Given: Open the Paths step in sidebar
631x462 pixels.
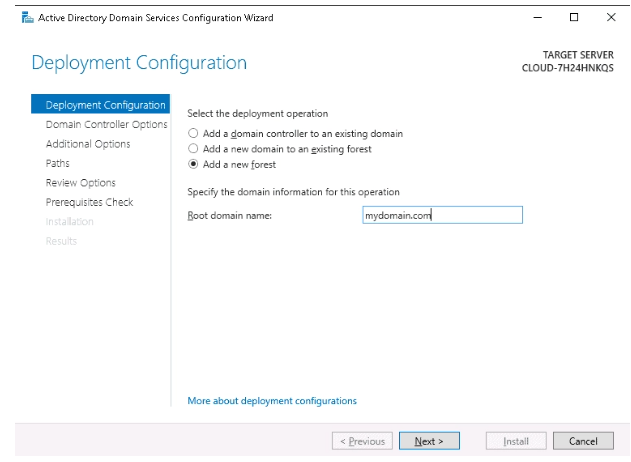Looking at the screenshot, I should [58, 163].
